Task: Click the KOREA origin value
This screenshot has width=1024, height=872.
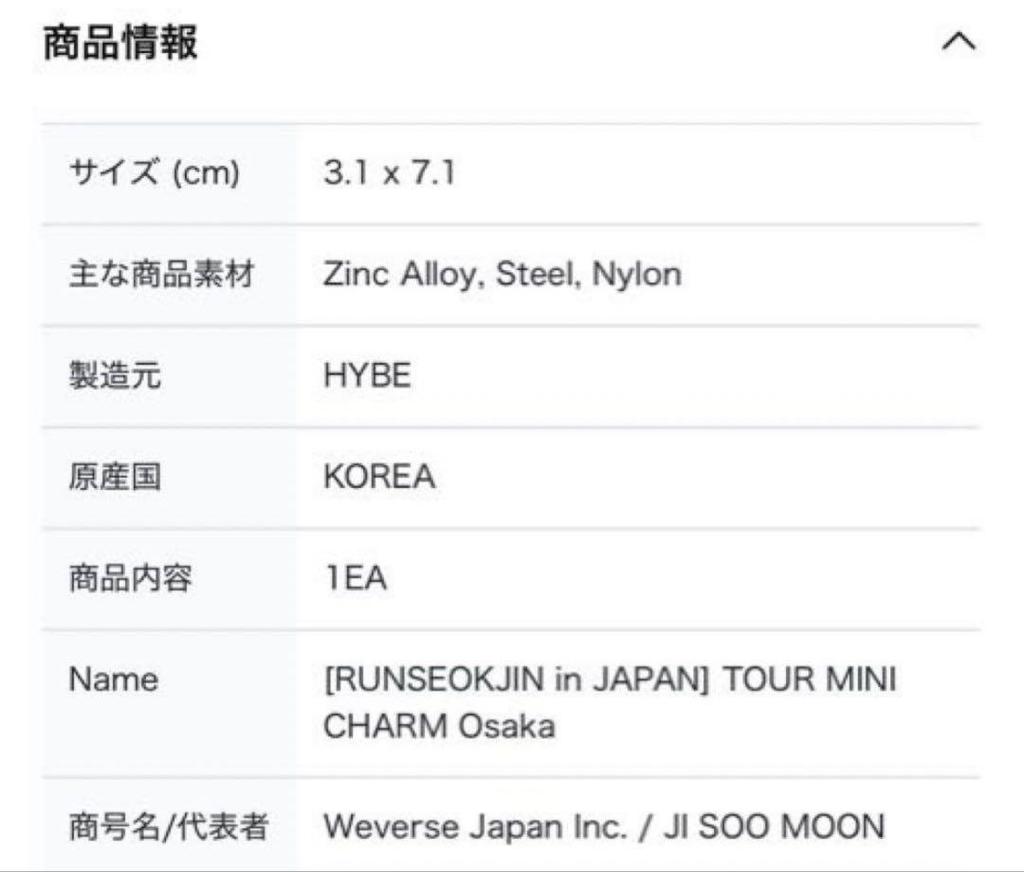Action: point(379,477)
